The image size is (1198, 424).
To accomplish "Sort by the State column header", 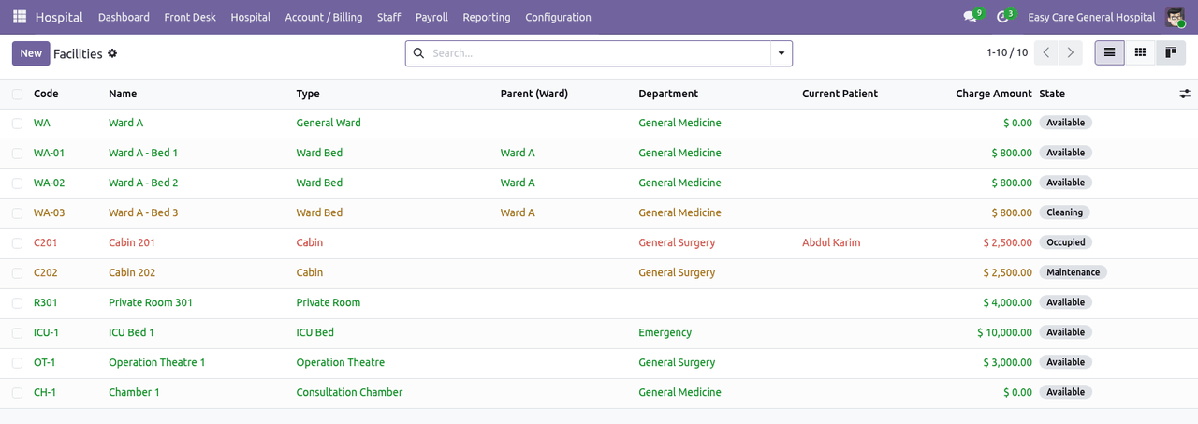I will click(x=1052, y=93).
